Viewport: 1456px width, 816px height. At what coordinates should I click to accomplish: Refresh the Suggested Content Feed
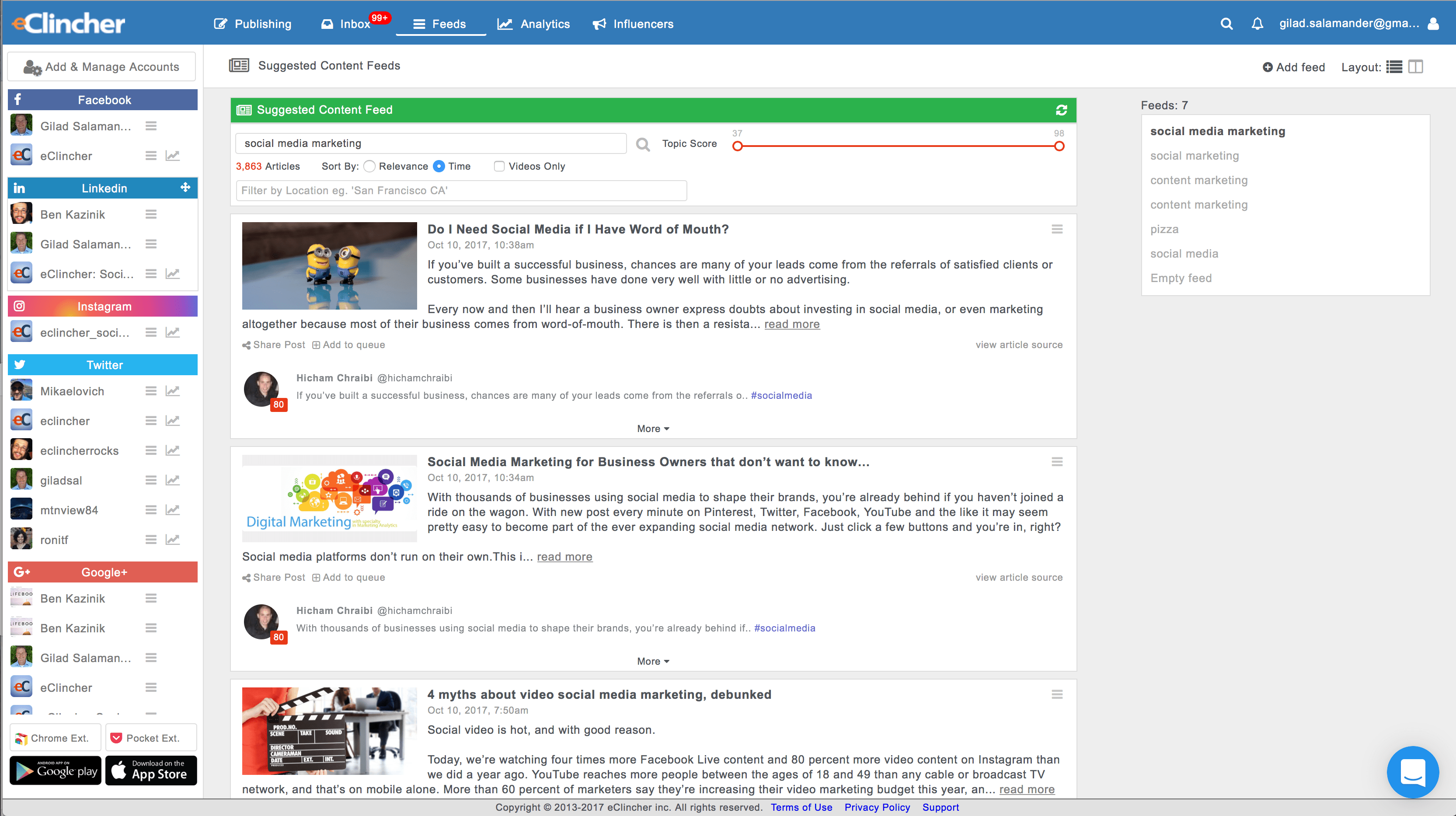1061,110
